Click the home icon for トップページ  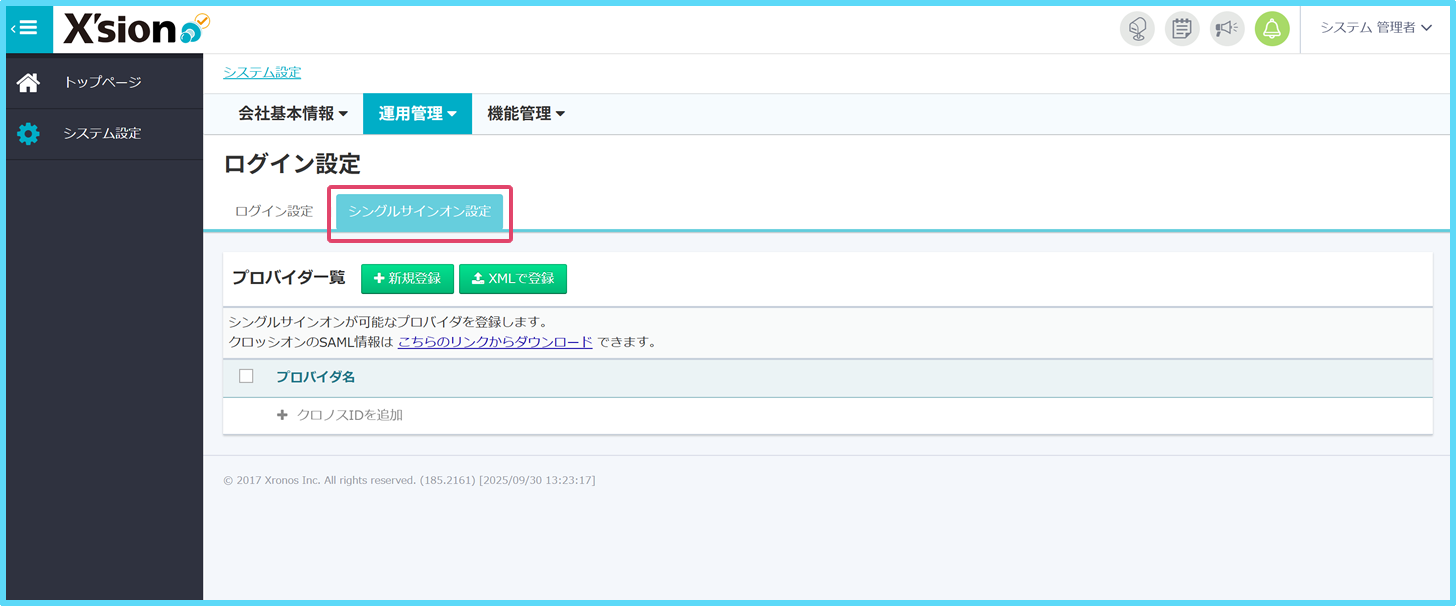[28, 83]
